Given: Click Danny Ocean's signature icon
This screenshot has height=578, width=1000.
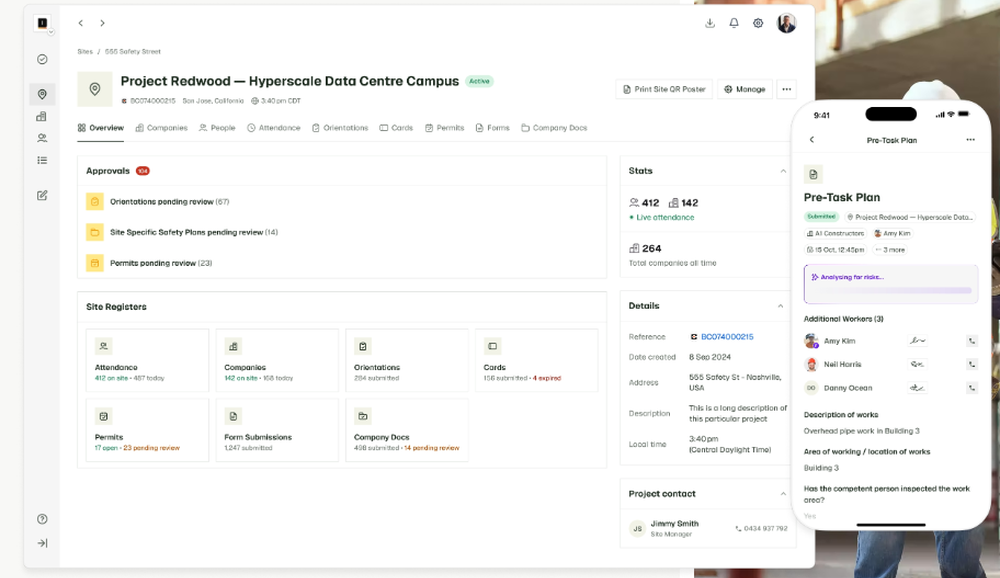Looking at the screenshot, I should coord(917,388).
